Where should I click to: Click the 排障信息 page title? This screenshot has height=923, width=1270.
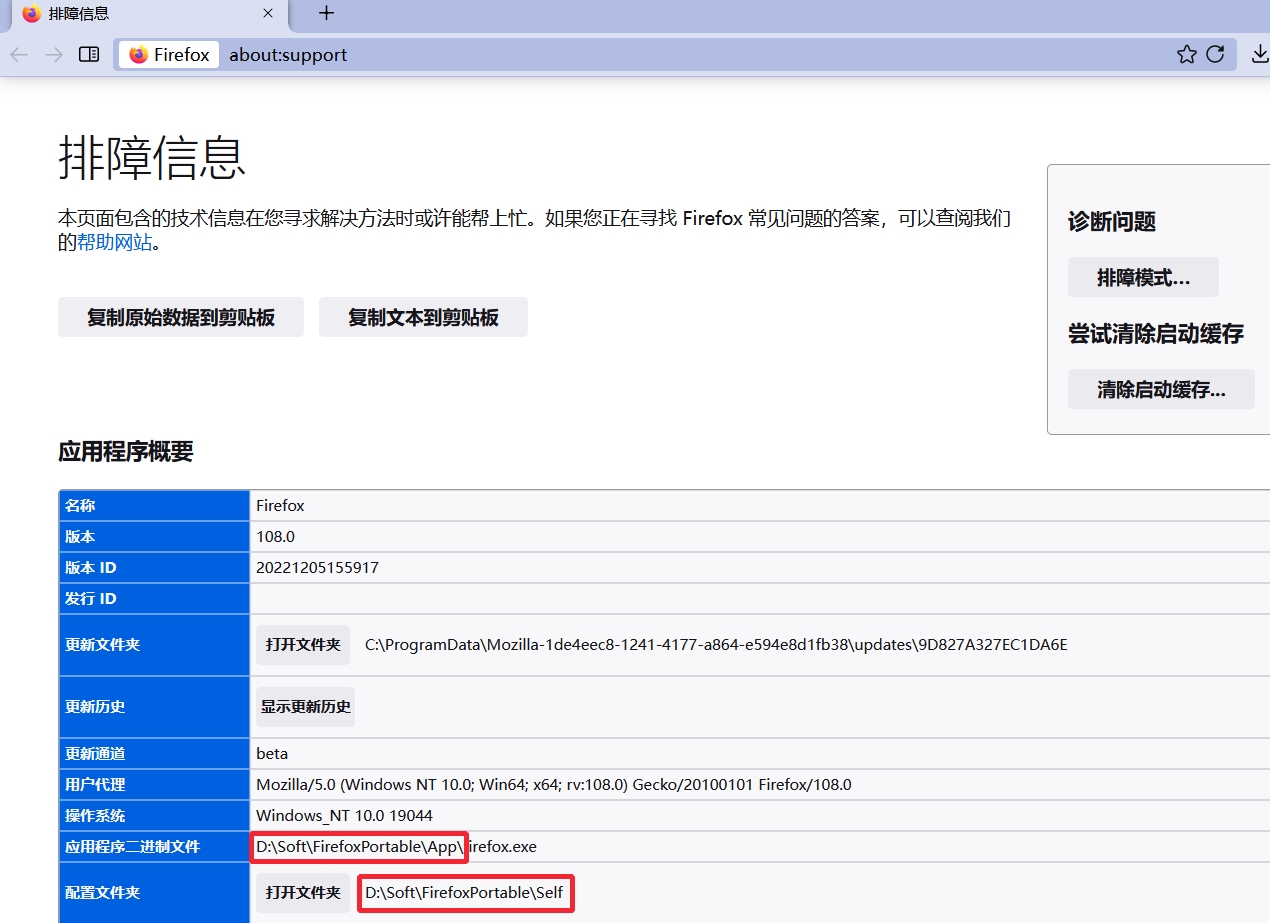coord(152,158)
